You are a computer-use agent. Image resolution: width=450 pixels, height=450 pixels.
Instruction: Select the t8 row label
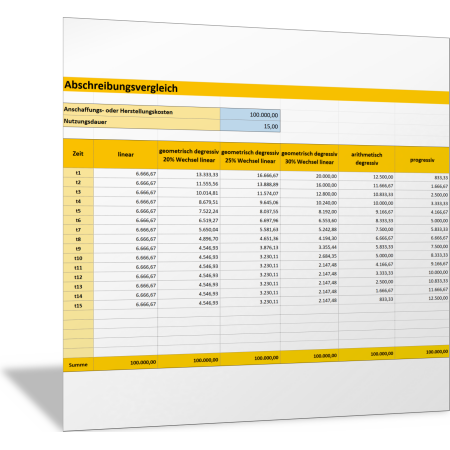pos(78,239)
